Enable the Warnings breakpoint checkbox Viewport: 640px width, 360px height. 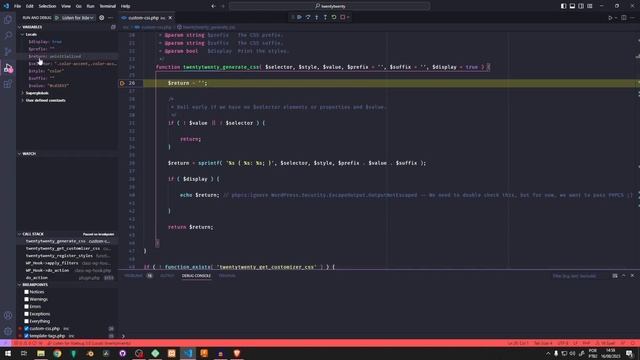click(x=27, y=299)
